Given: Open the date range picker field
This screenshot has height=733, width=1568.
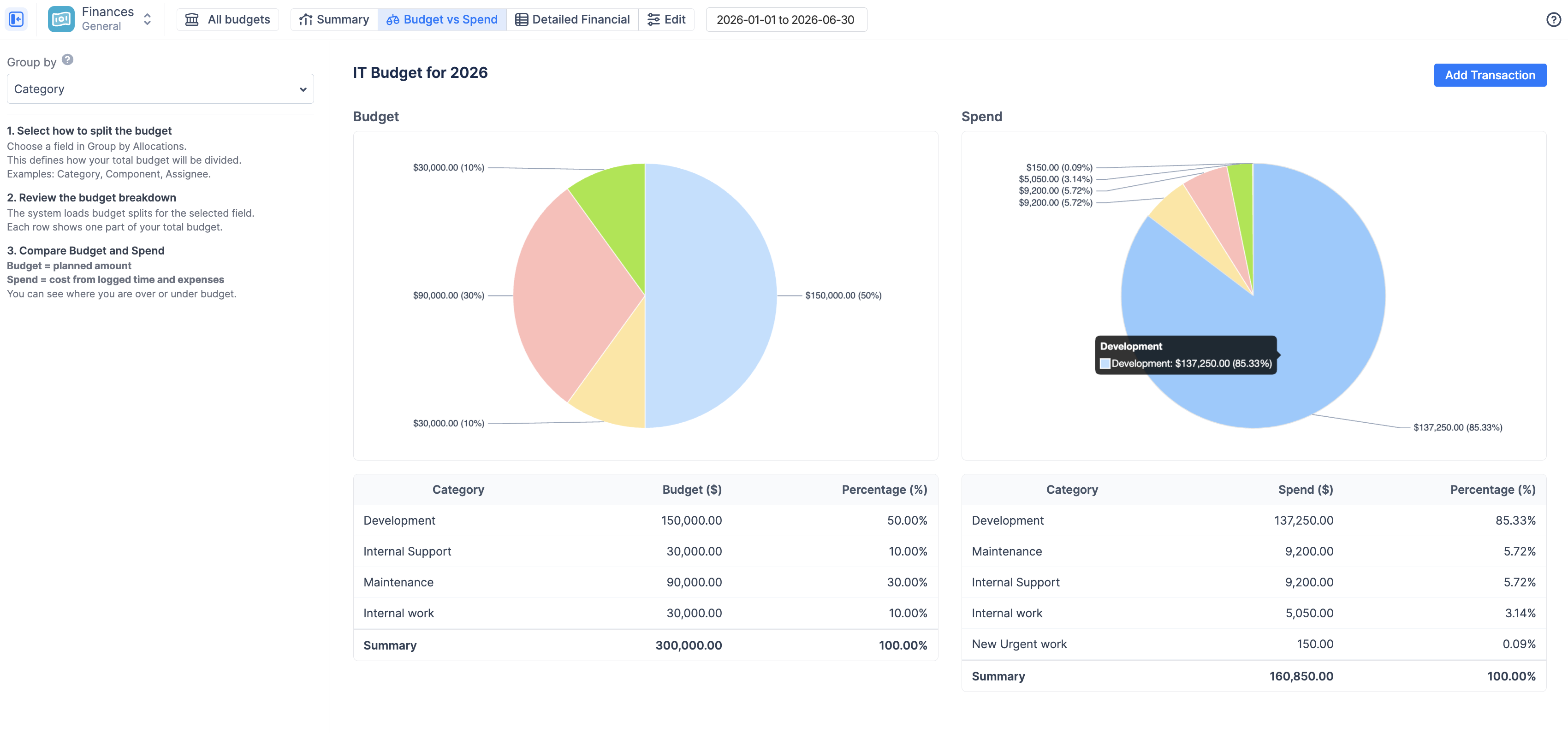Looking at the screenshot, I should pos(785,19).
